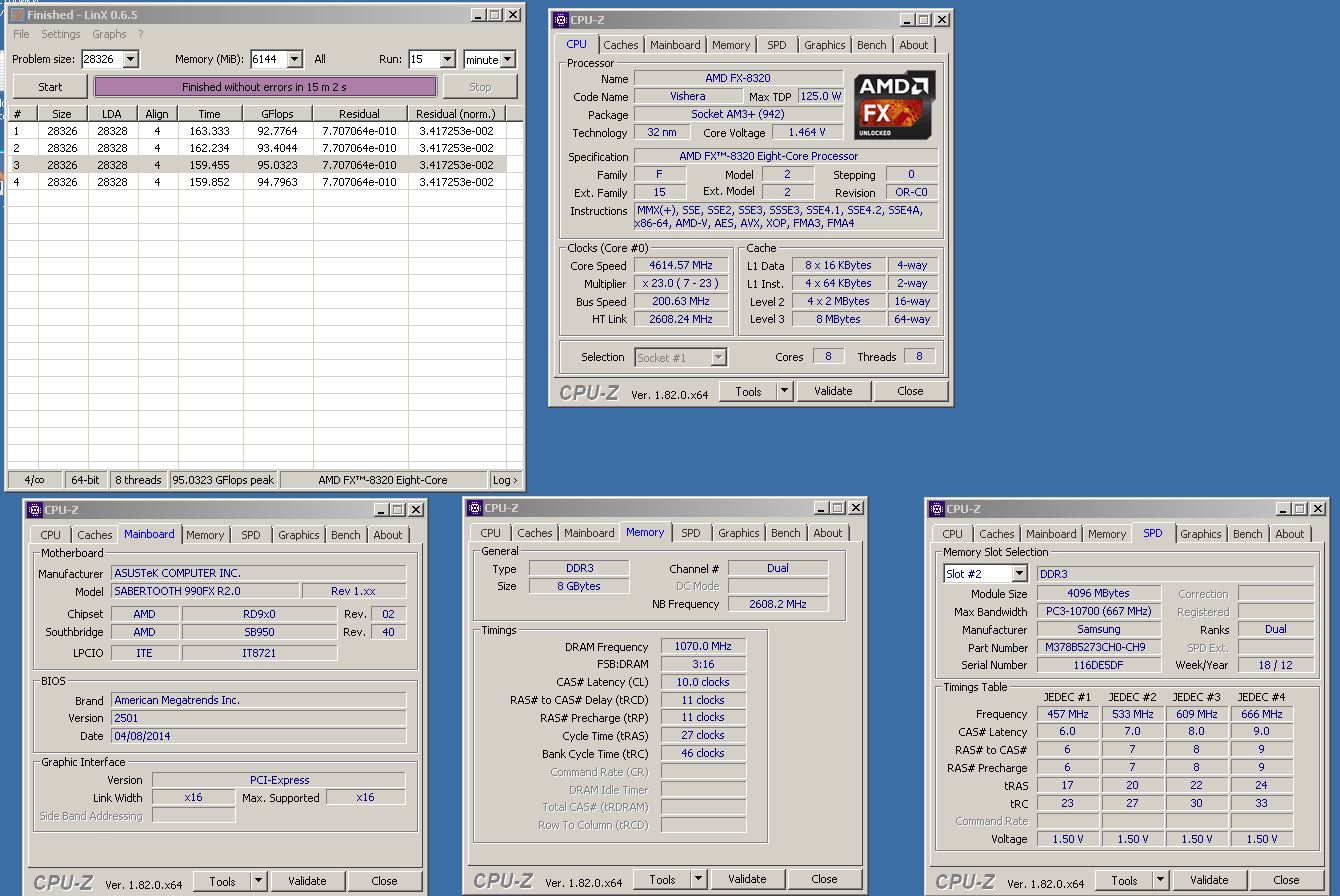Open the Problem size dropdown in LinX
The image size is (1340, 896).
pyautogui.click(x=131, y=59)
